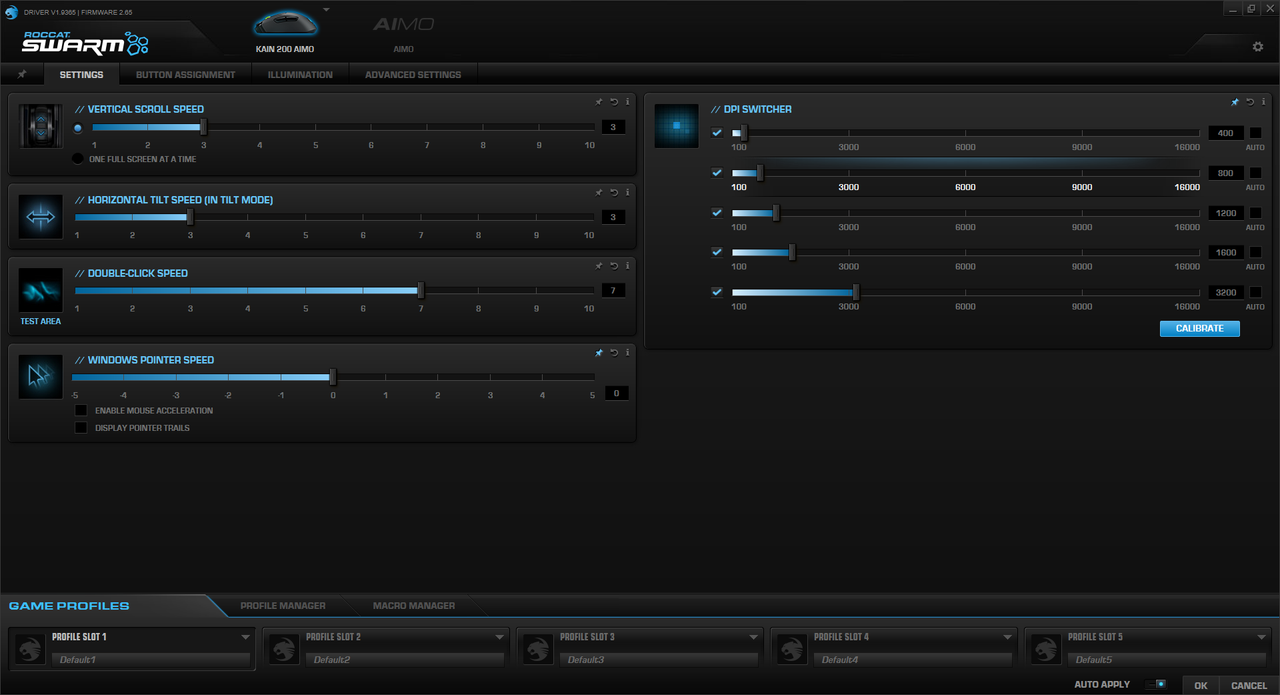Viewport: 1280px width, 695px height.
Task: Switch to the Button Assignment tab
Action: 185,75
